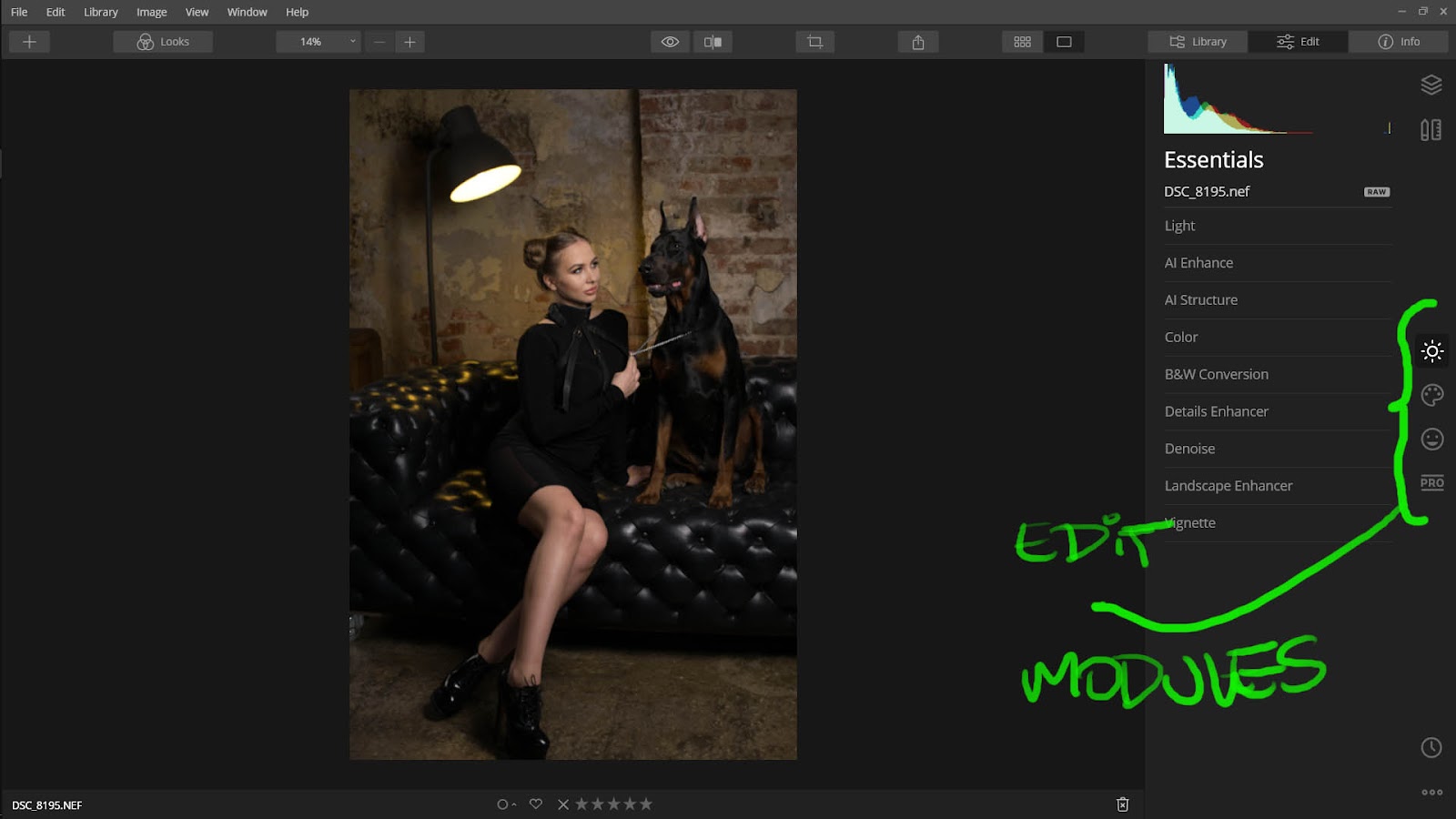Click the add image plus button
Viewport: 1456px width, 819px height.
(29, 42)
